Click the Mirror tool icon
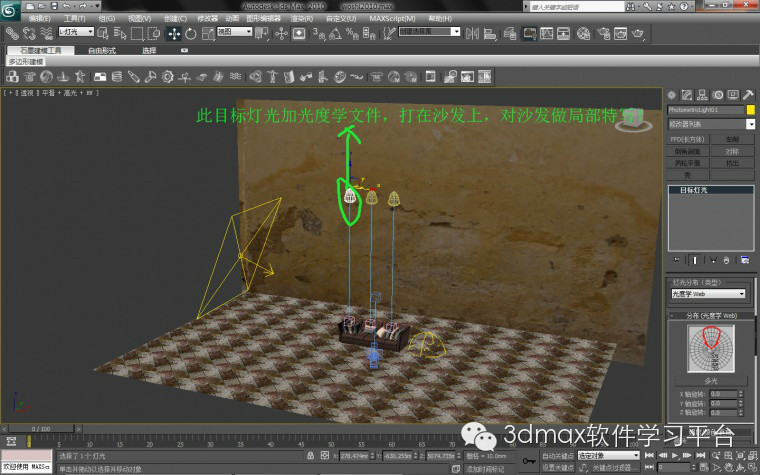 (472, 33)
